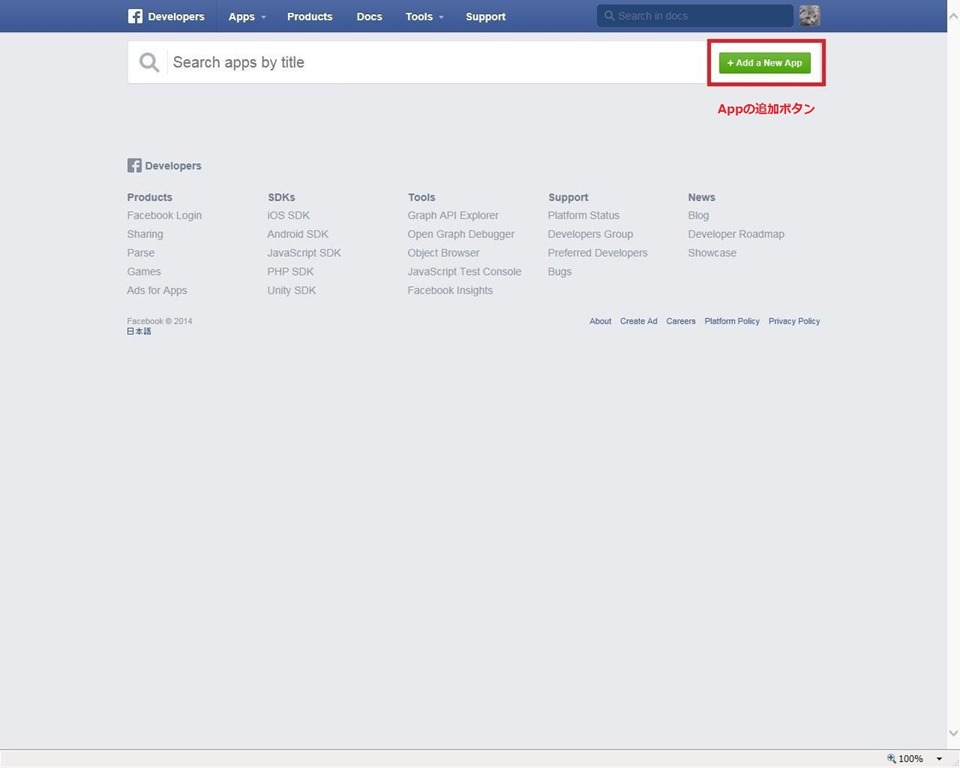Open the Privacy Policy footer link
The height and width of the screenshot is (768, 960).
tap(794, 321)
